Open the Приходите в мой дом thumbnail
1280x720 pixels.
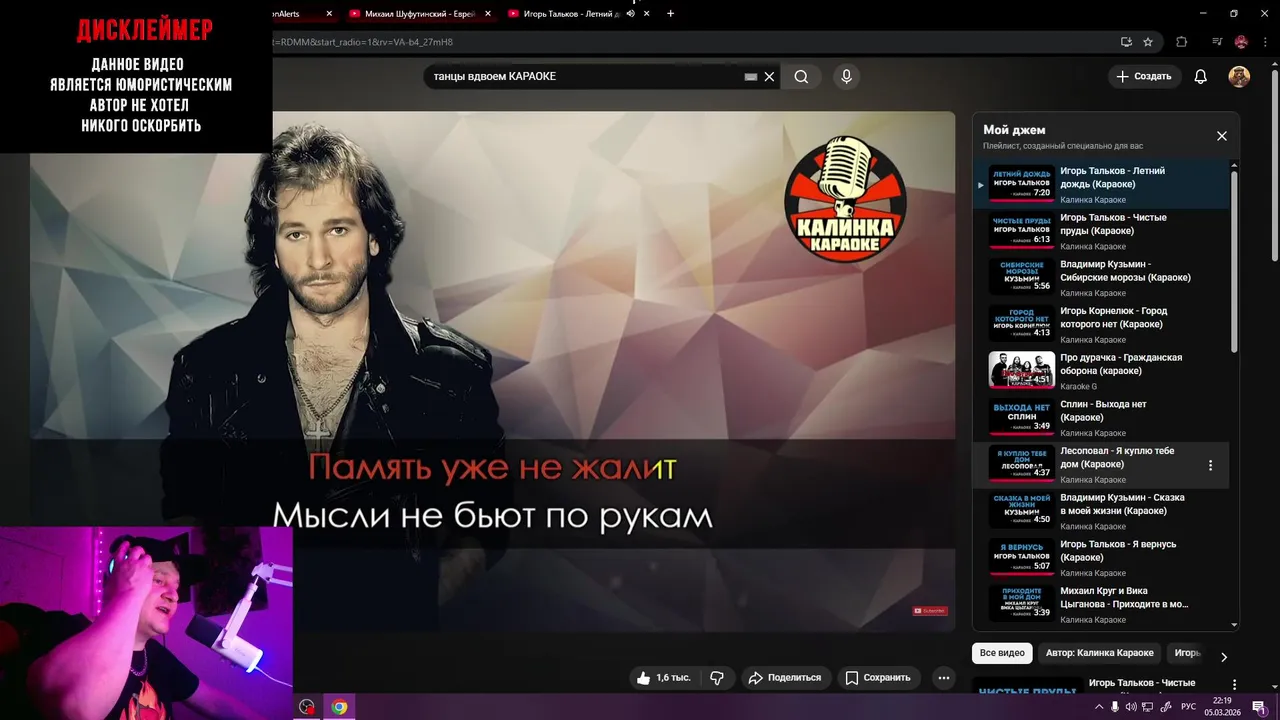pyautogui.click(x=1021, y=604)
